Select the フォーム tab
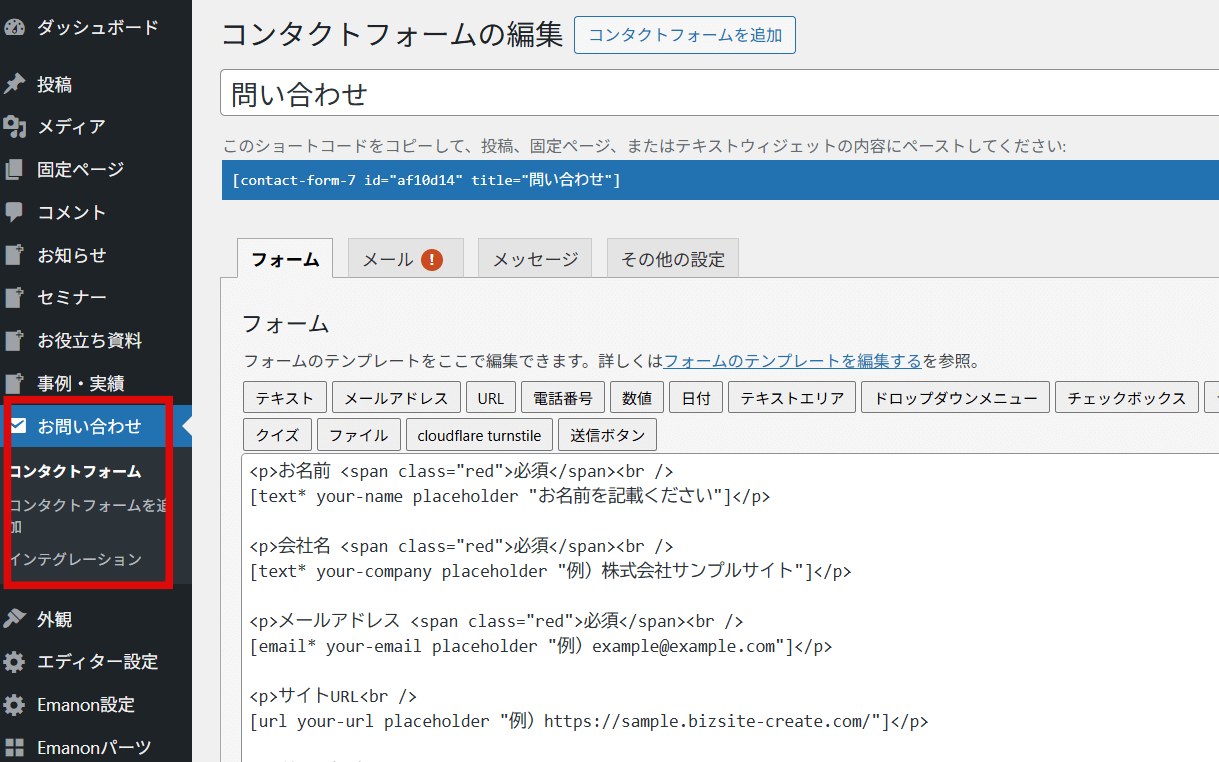This screenshot has width=1219, height=762. point(285,259)
